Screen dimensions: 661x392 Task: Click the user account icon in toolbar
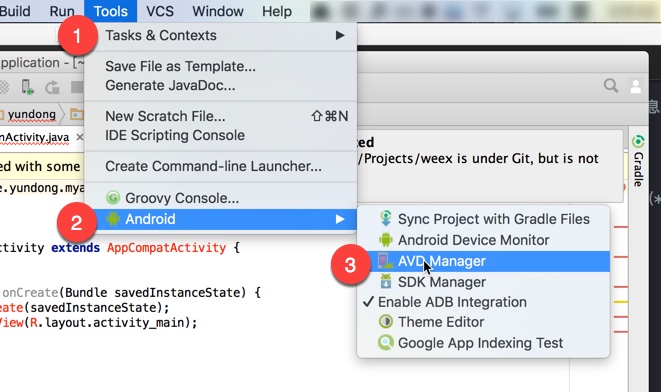tap(636, 86)
